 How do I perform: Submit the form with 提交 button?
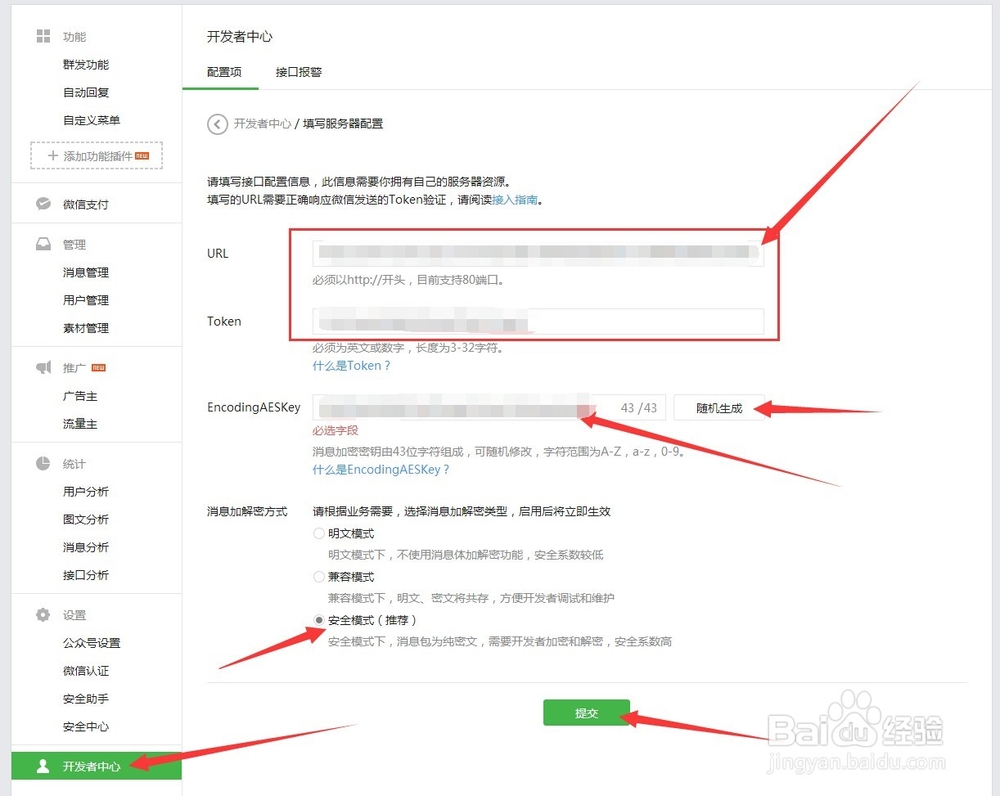pos(587,713)
